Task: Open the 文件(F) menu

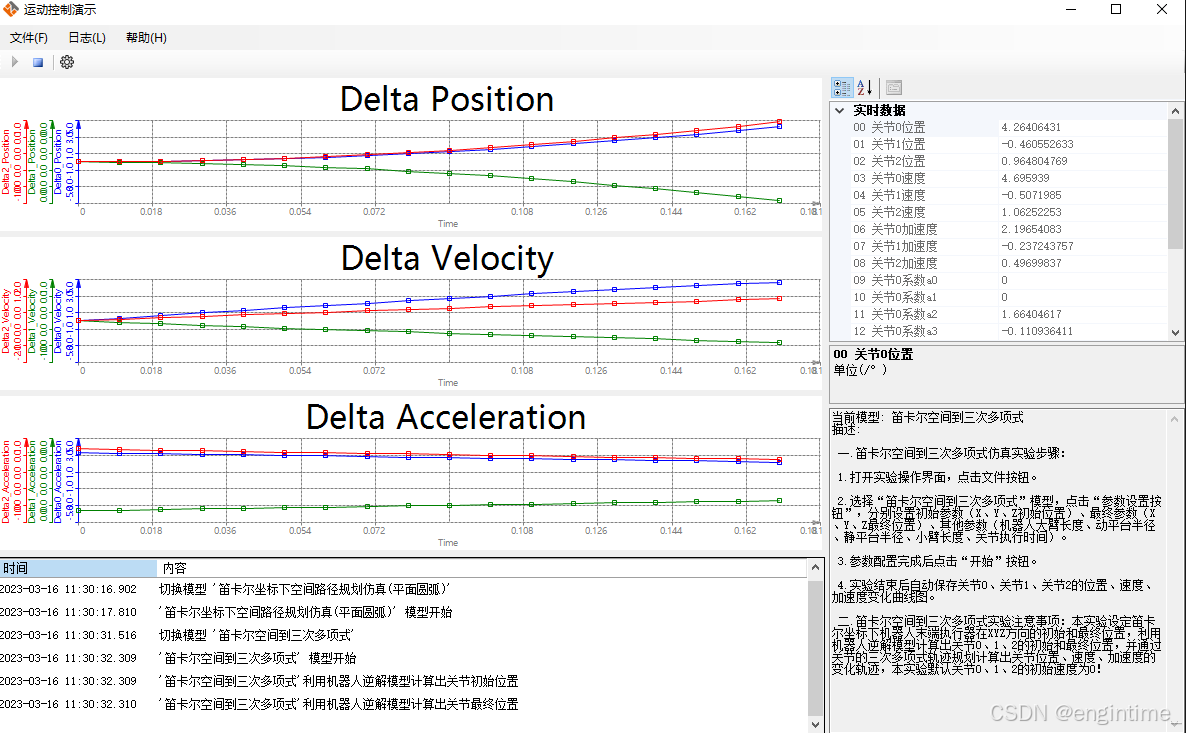Action: [x=29, y=37]
